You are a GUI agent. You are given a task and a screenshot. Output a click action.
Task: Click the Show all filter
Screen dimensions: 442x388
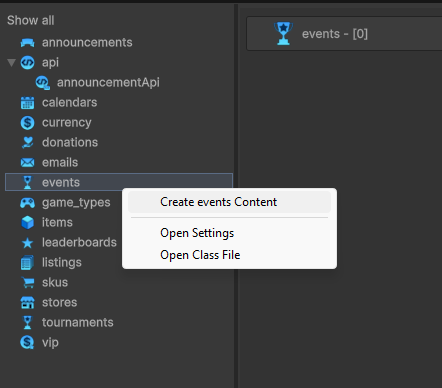coord(31,20)
